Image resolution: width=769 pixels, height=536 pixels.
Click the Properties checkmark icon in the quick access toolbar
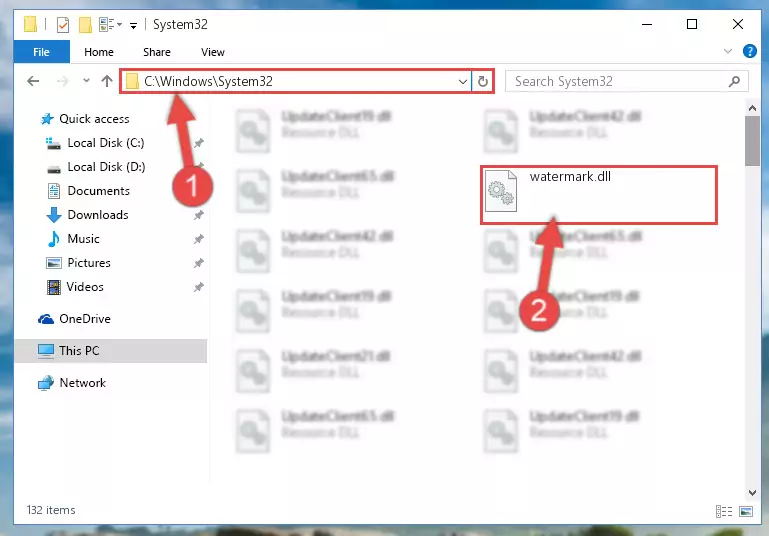coord(63,25)
